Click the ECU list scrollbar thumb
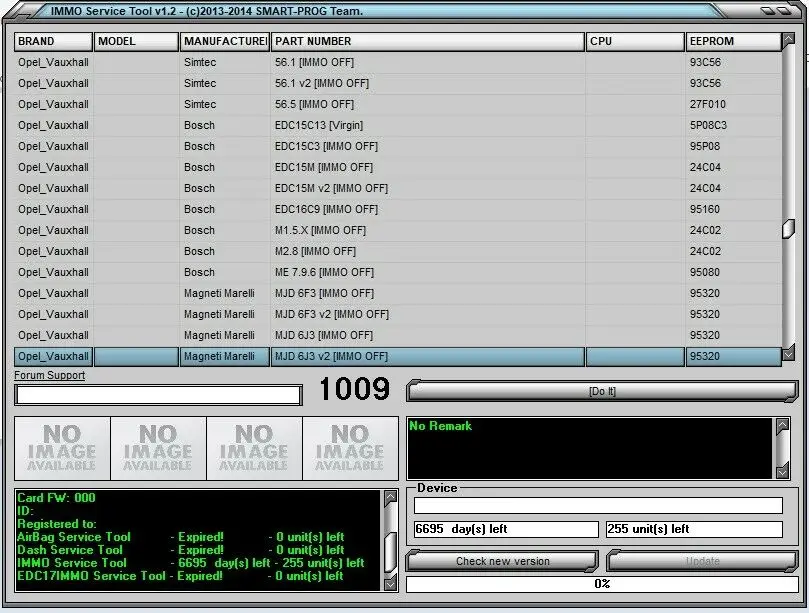Image resolution: width=809 pixels, height=613 pixels. coord(788,229)
